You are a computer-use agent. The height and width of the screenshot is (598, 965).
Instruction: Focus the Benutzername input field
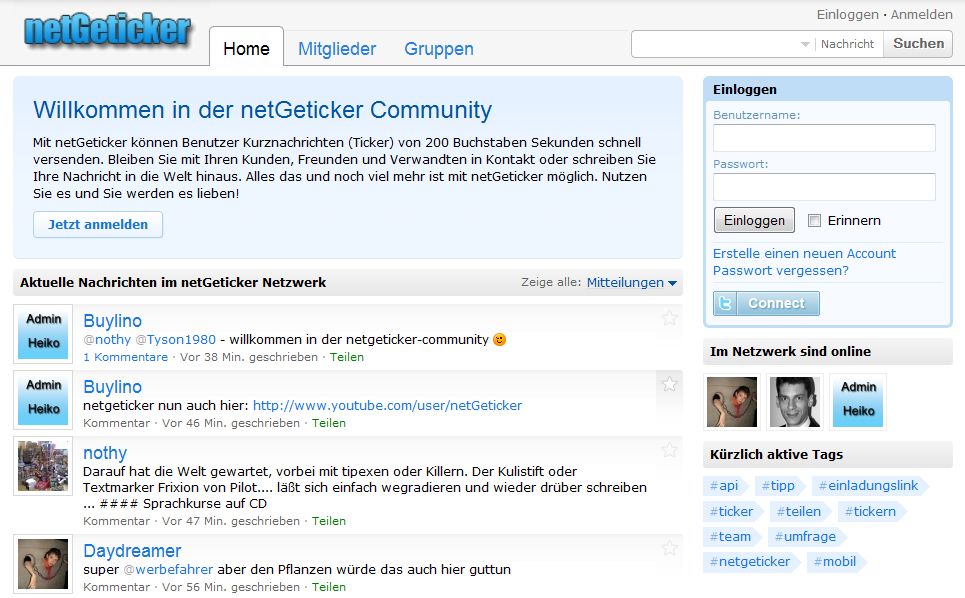[x=824, y=138]
